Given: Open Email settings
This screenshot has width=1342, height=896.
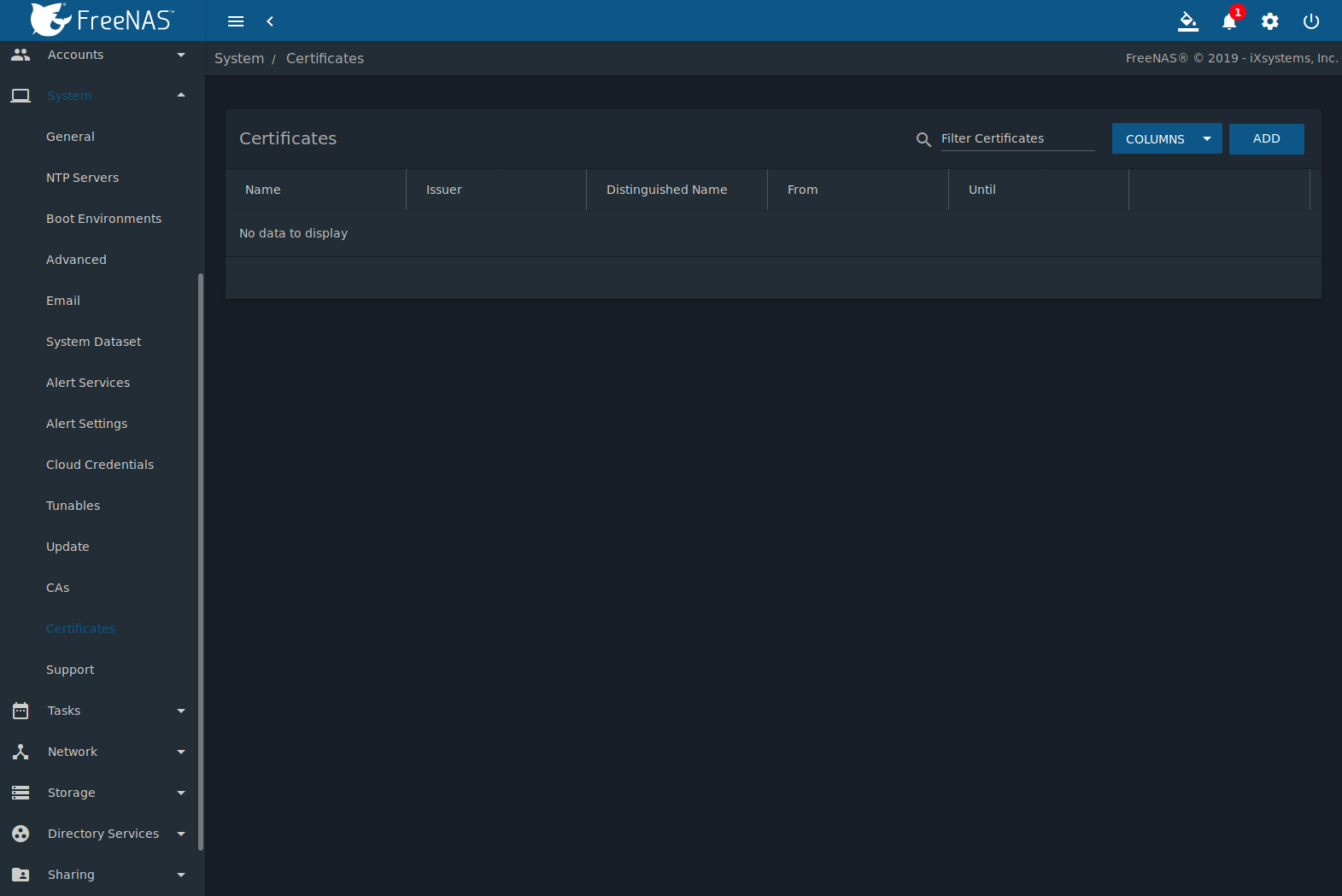Looking at the screenshot, I should tap(63, 301).
